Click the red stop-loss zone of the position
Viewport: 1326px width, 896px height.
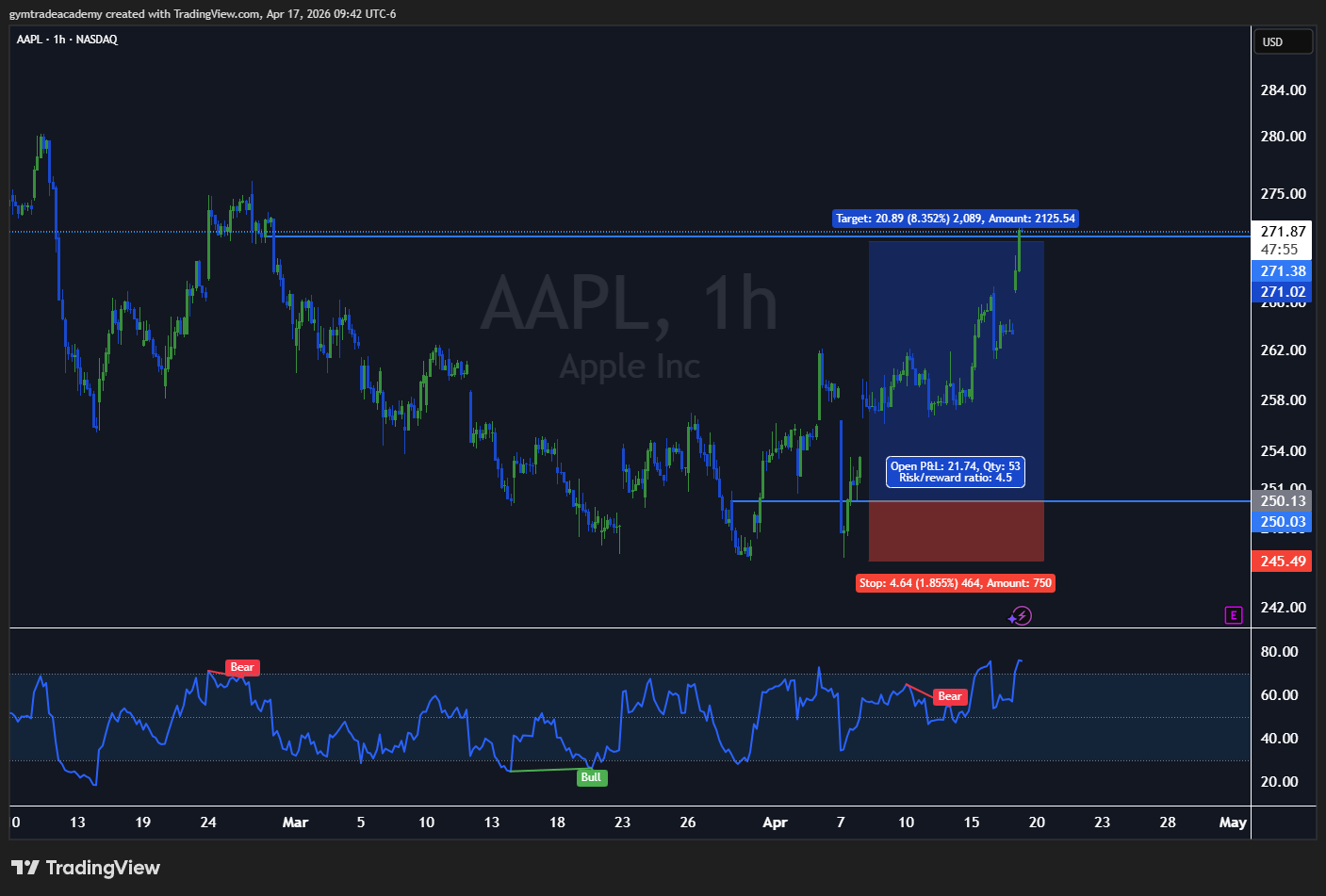coord(956,531)
